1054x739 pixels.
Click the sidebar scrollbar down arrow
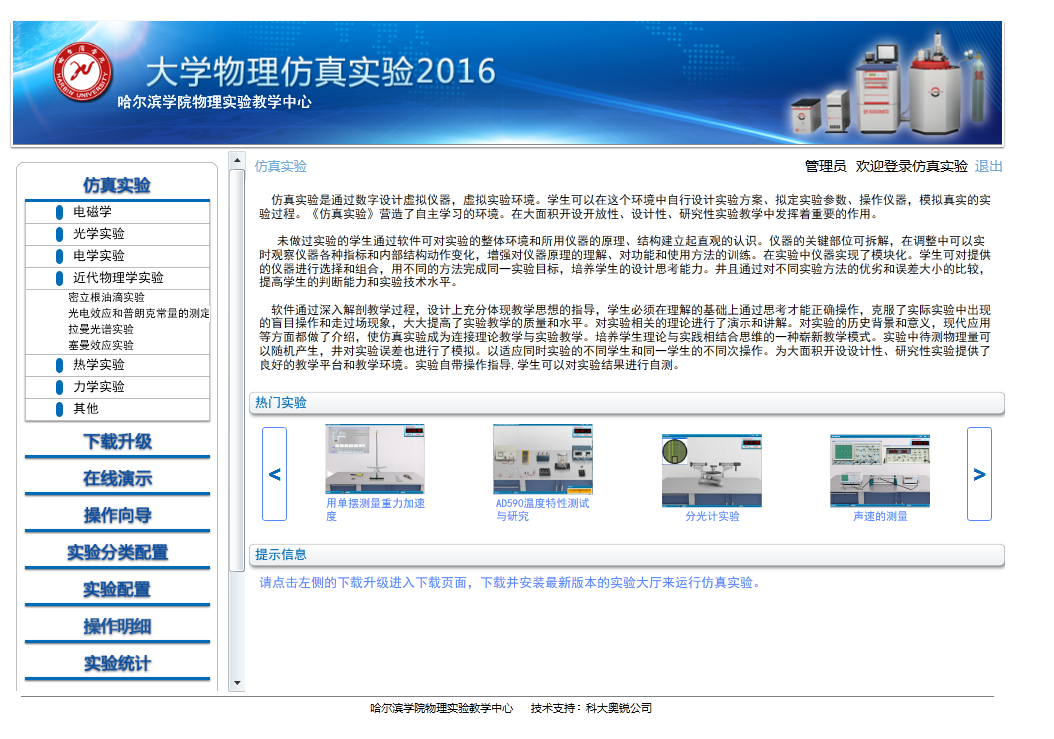click(x=237, y=684)
